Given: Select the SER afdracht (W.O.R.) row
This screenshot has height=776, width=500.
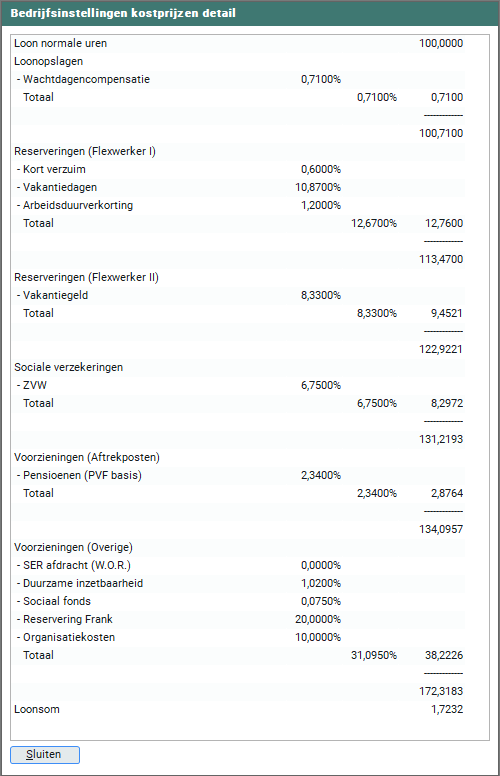Looking at the screenshot, I should coord(239,565).
